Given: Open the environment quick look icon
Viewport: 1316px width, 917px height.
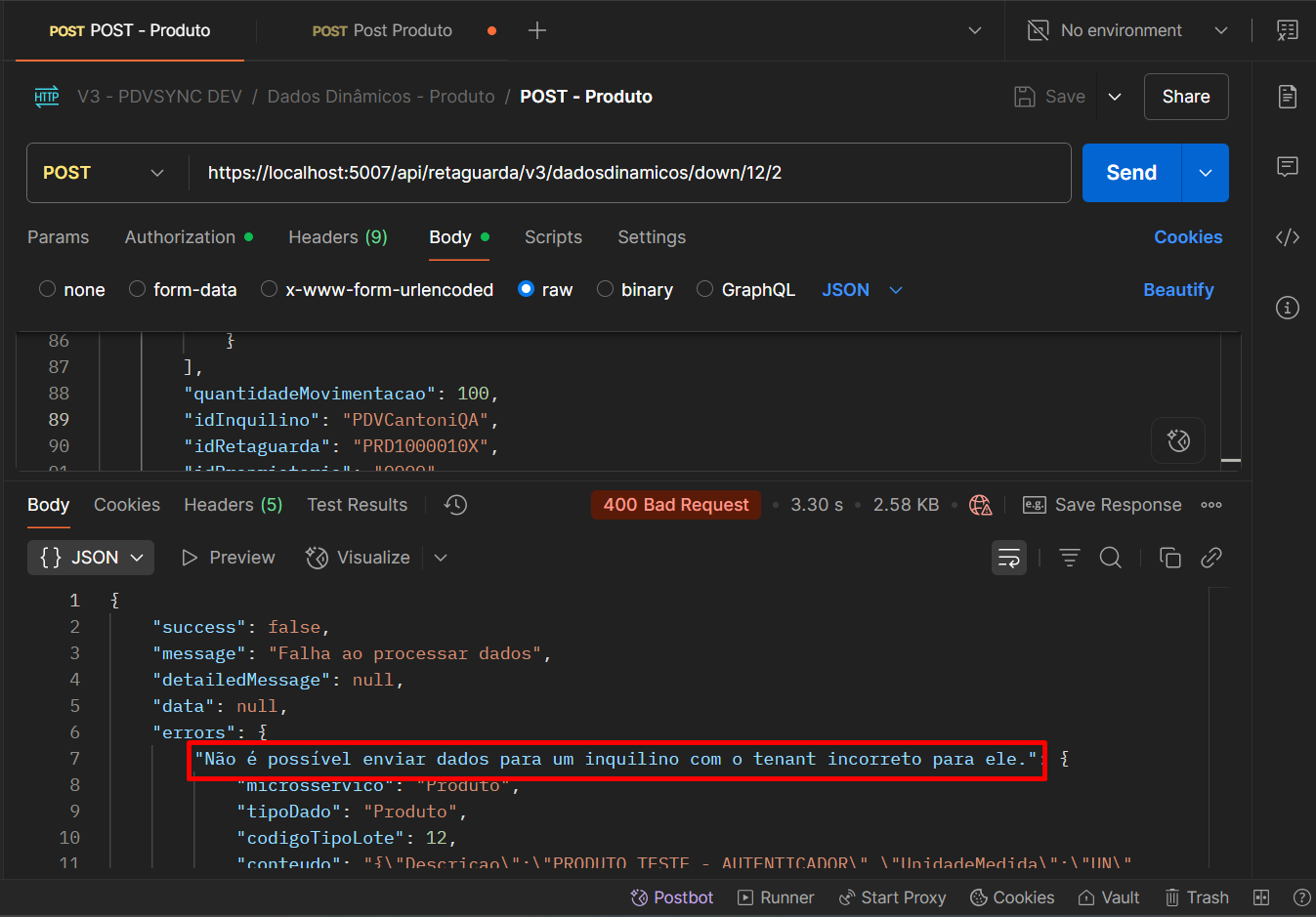Looking at the screenshot, I should pos(1288,30).
